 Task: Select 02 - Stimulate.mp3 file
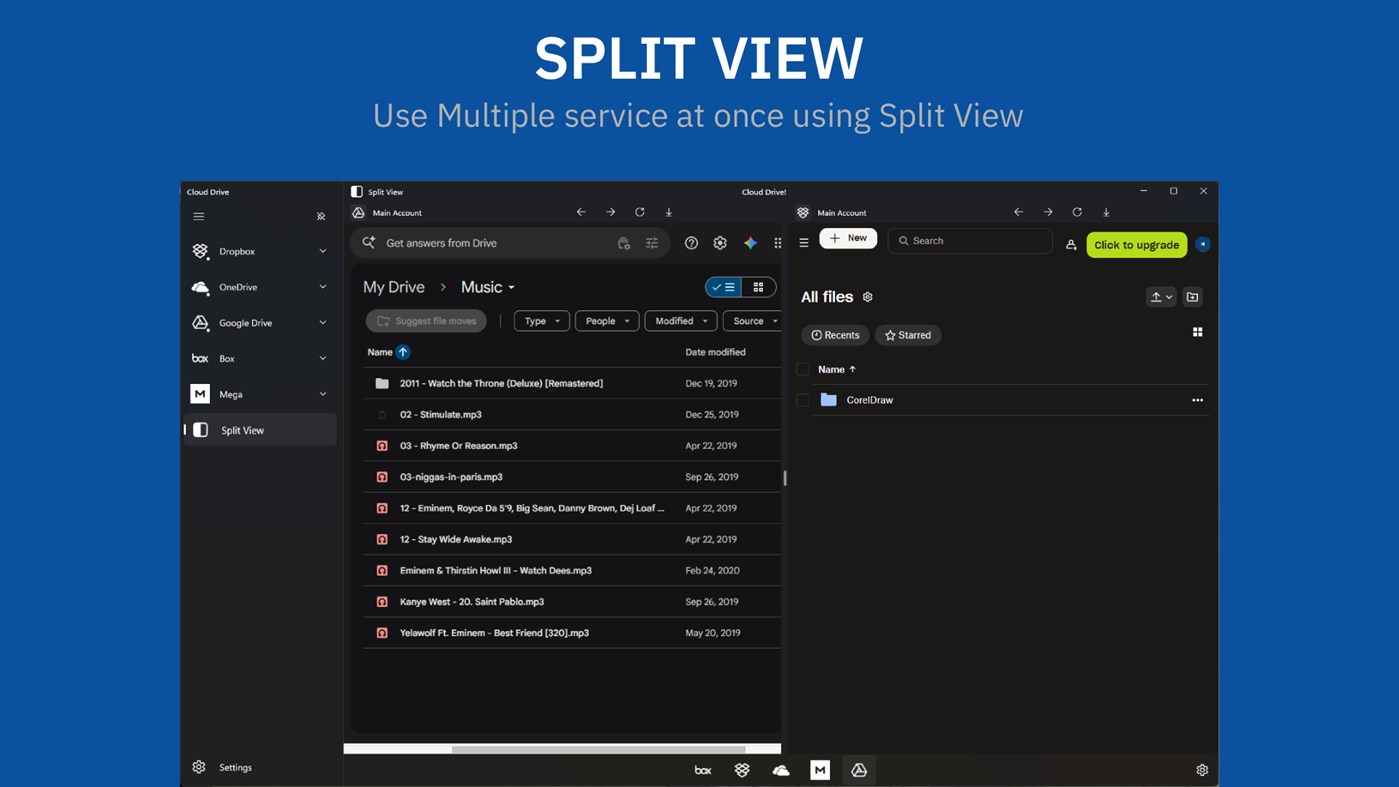point(572,414)
